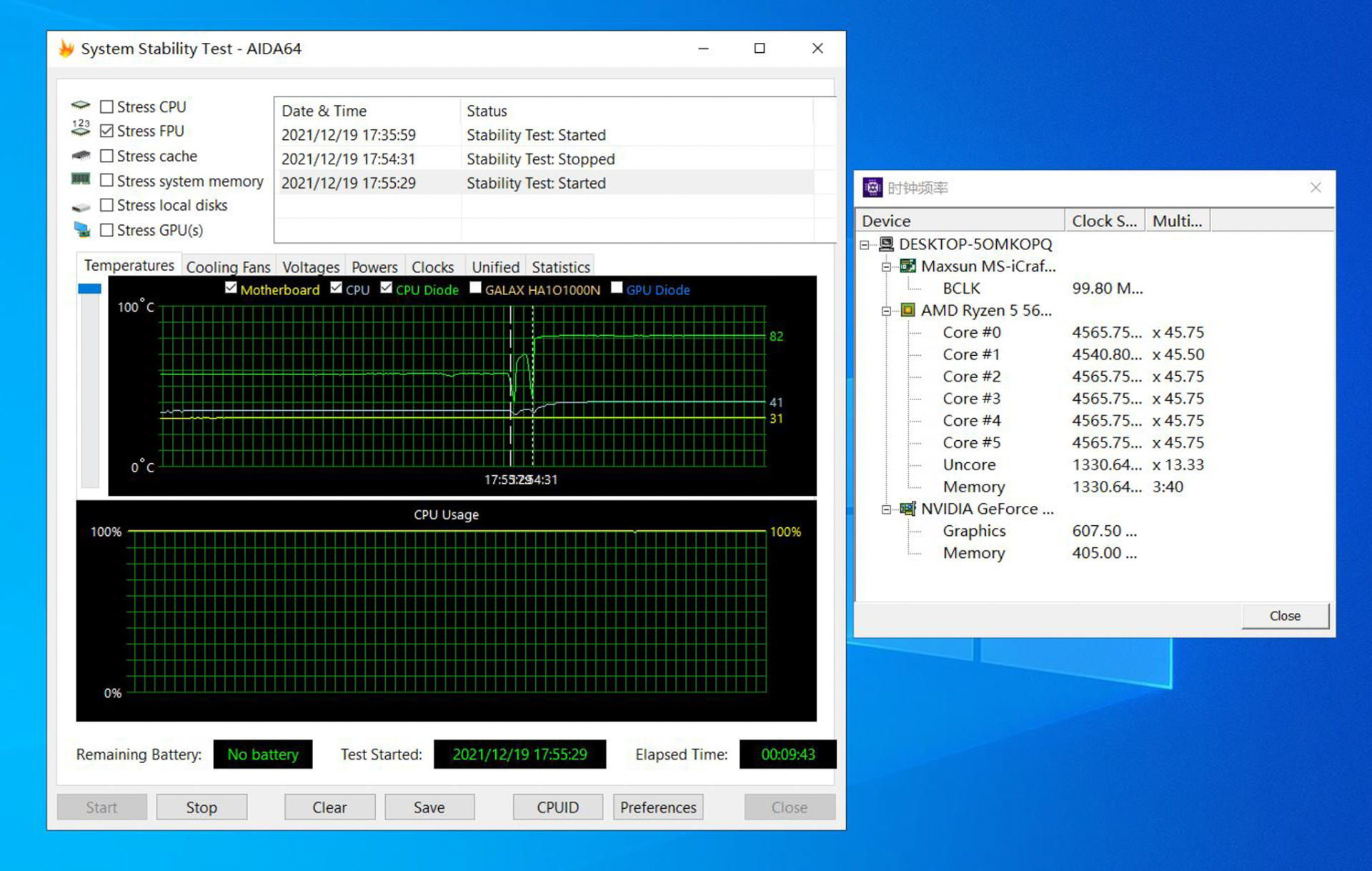
Task: Click the CPU icon beside Stress CPU
Action: [x=81, y=106]
